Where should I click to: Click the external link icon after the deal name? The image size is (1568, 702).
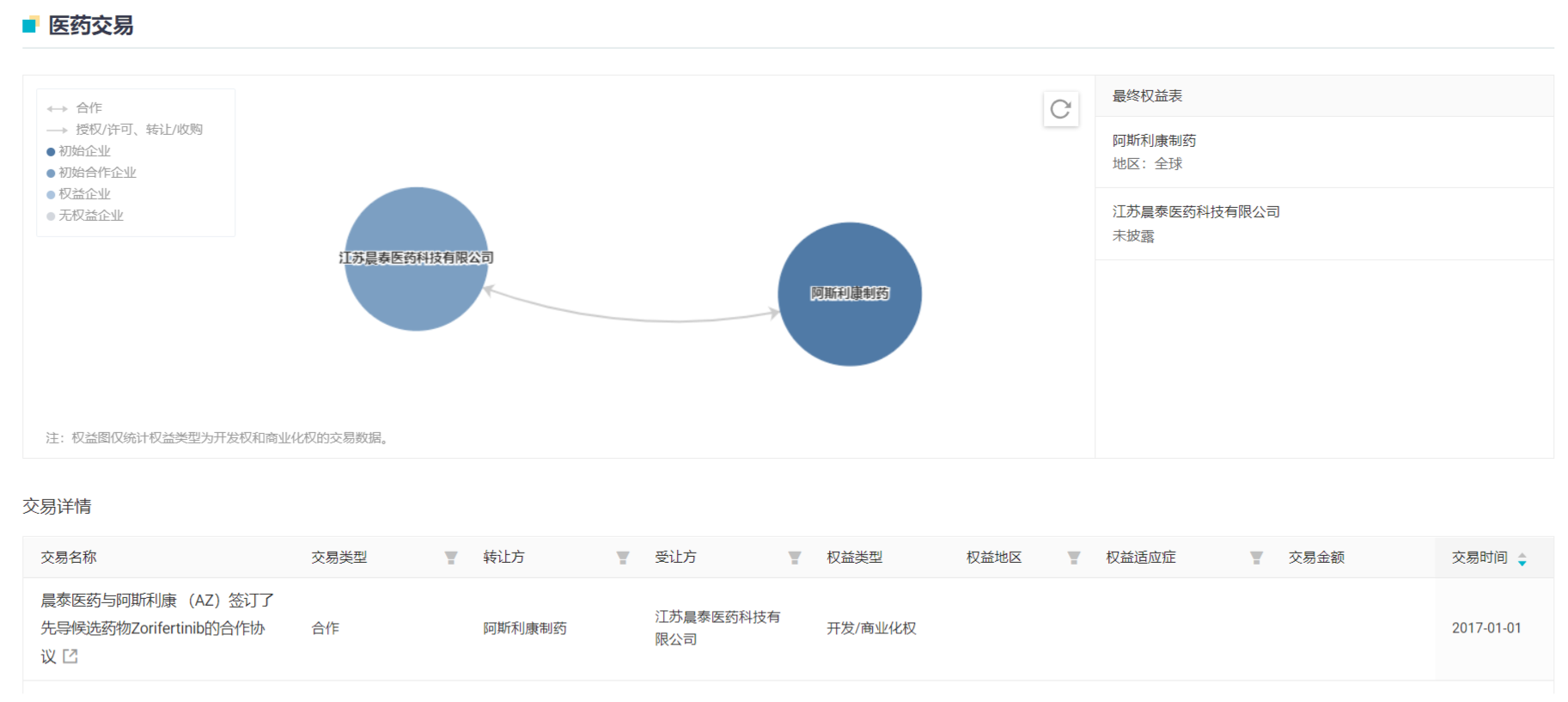click(70, 656)
